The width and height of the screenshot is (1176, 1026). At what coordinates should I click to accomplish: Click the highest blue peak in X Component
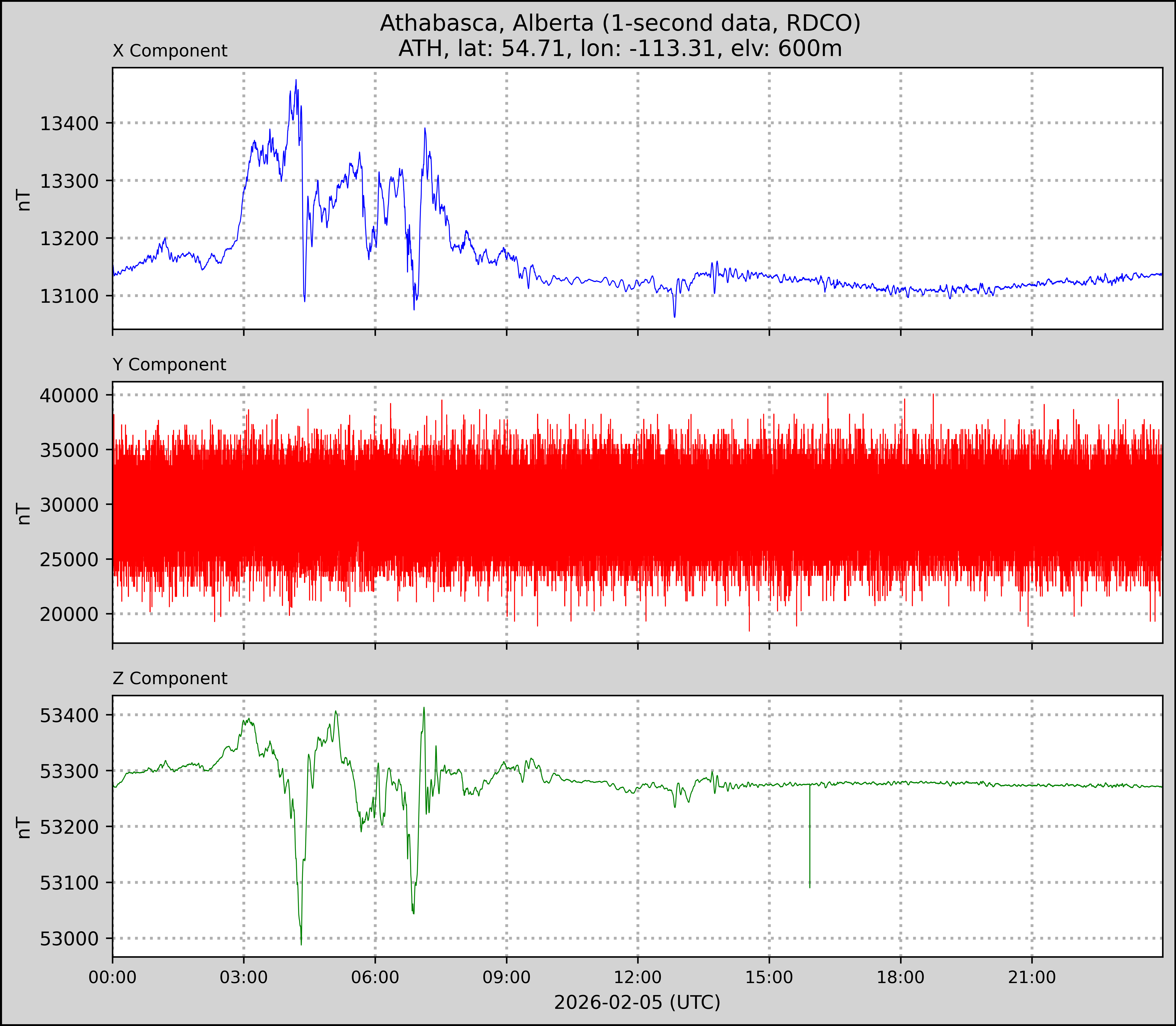coord(296,81)
